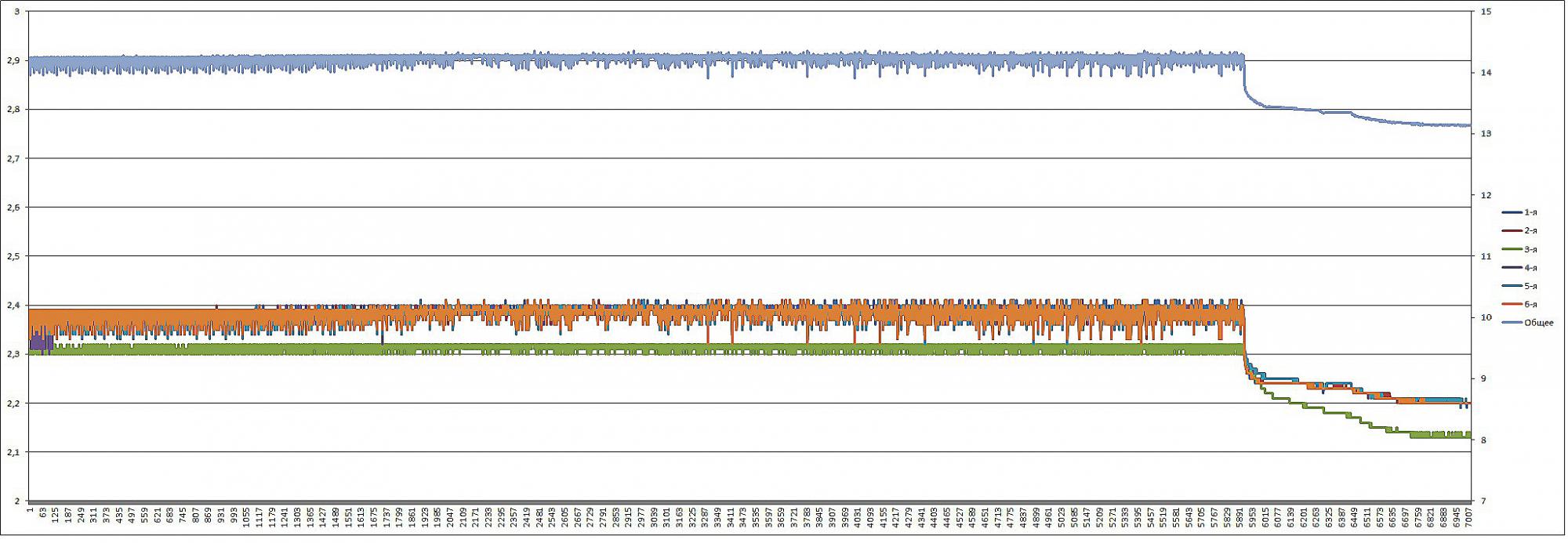The width and height of the screenshot is (1568, 543).
Task: Pick the 5-я legend entry
Action: click(x=1530, y=286)
